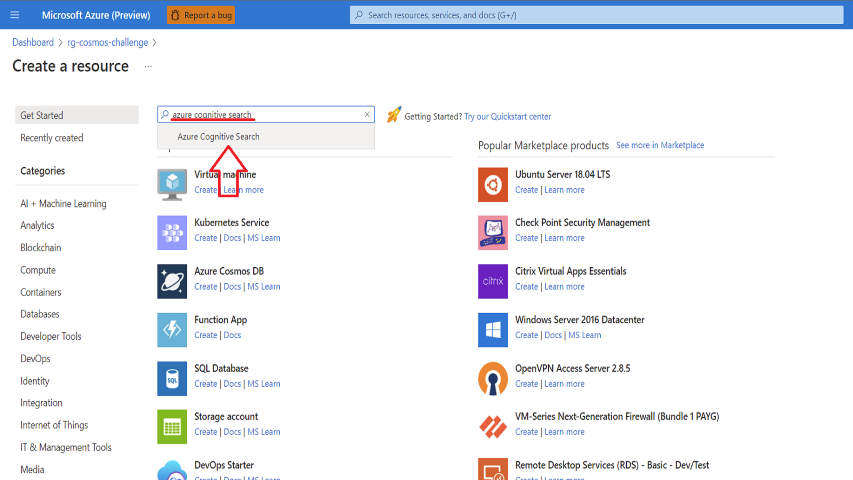This screenshot has height=480, width=853.
Task: Click the Citrix Virtual Apps Essentials icon
Action: pyautogui.click(x=493, y=281)
